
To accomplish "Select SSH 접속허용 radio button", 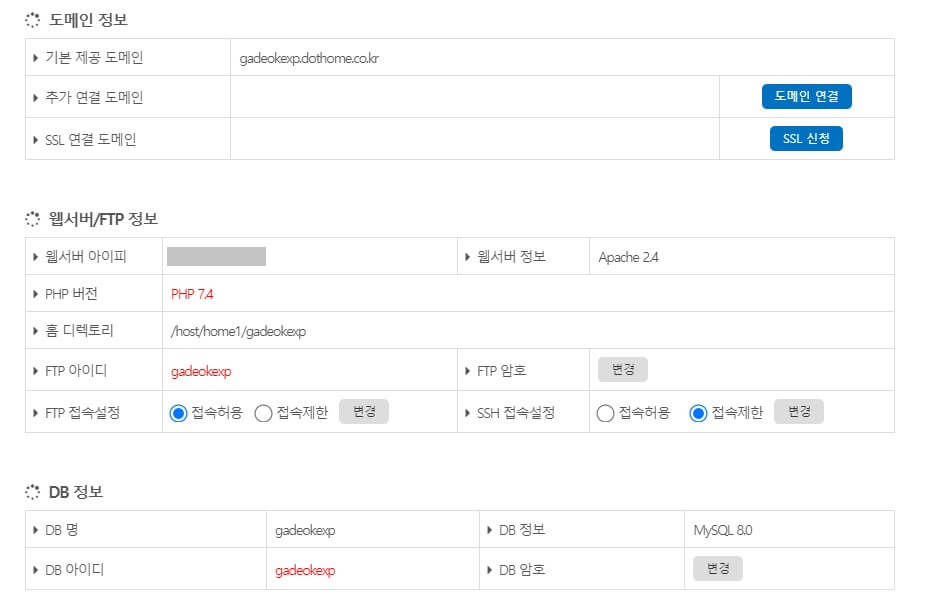I will click(605, 413).
